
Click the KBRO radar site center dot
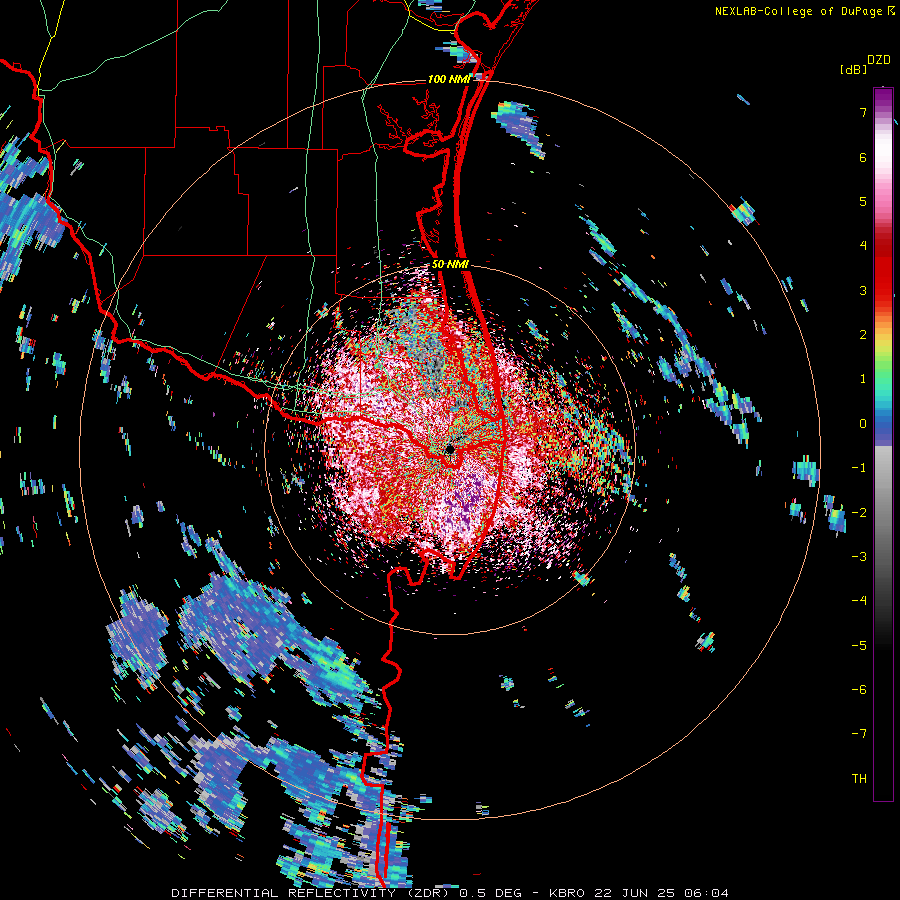click(450, 449)
